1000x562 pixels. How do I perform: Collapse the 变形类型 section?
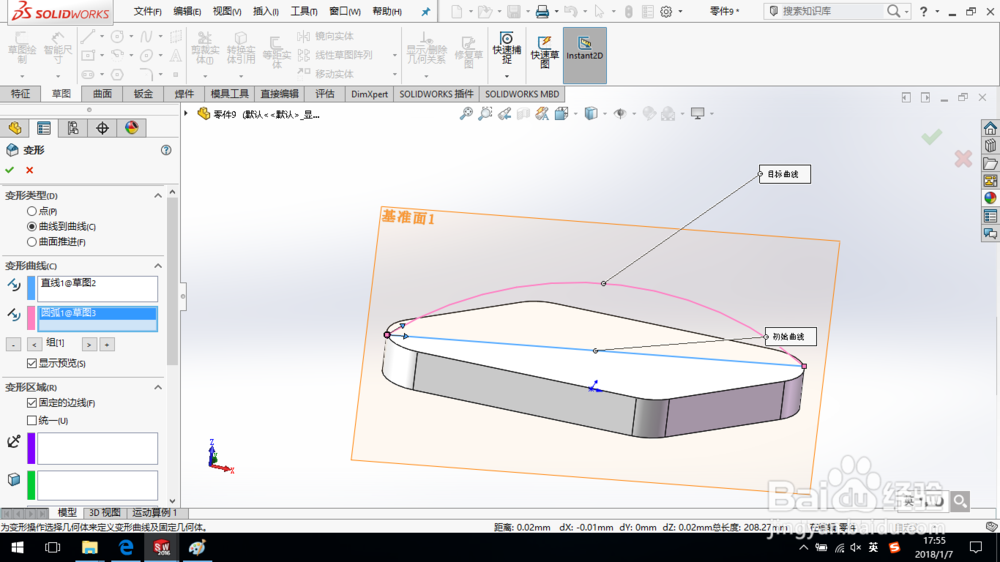[158, 196]
